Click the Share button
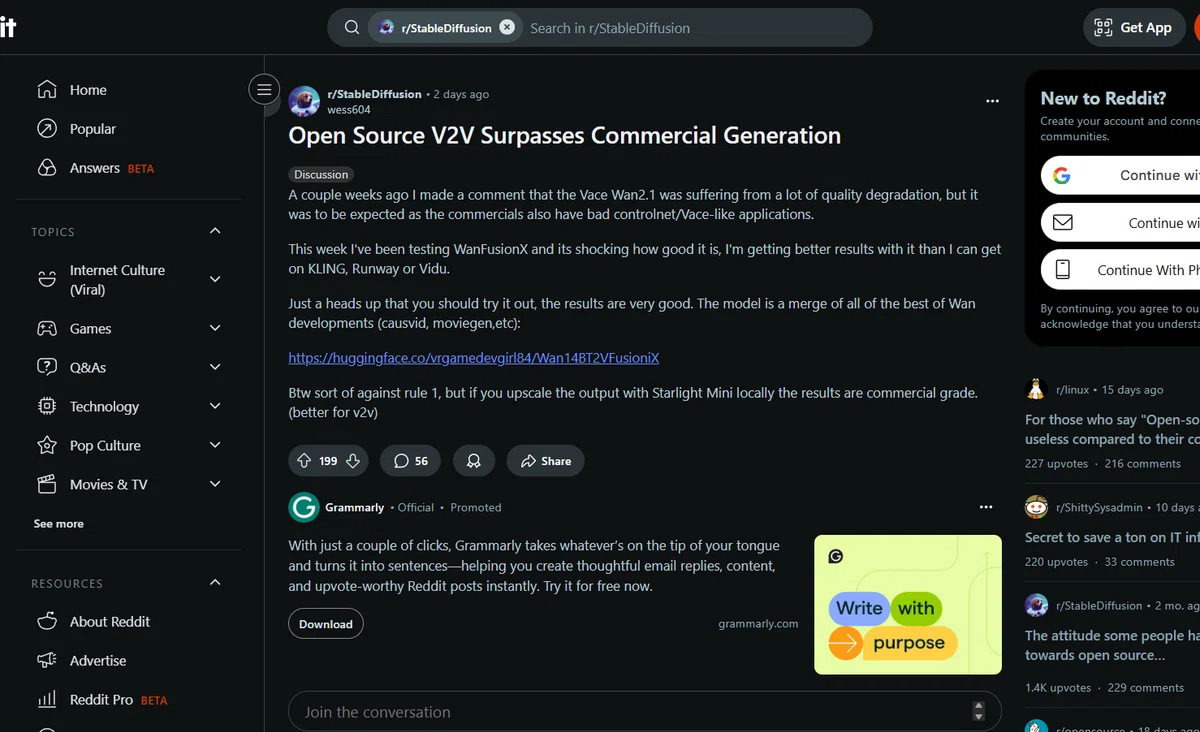 (545, 461)
